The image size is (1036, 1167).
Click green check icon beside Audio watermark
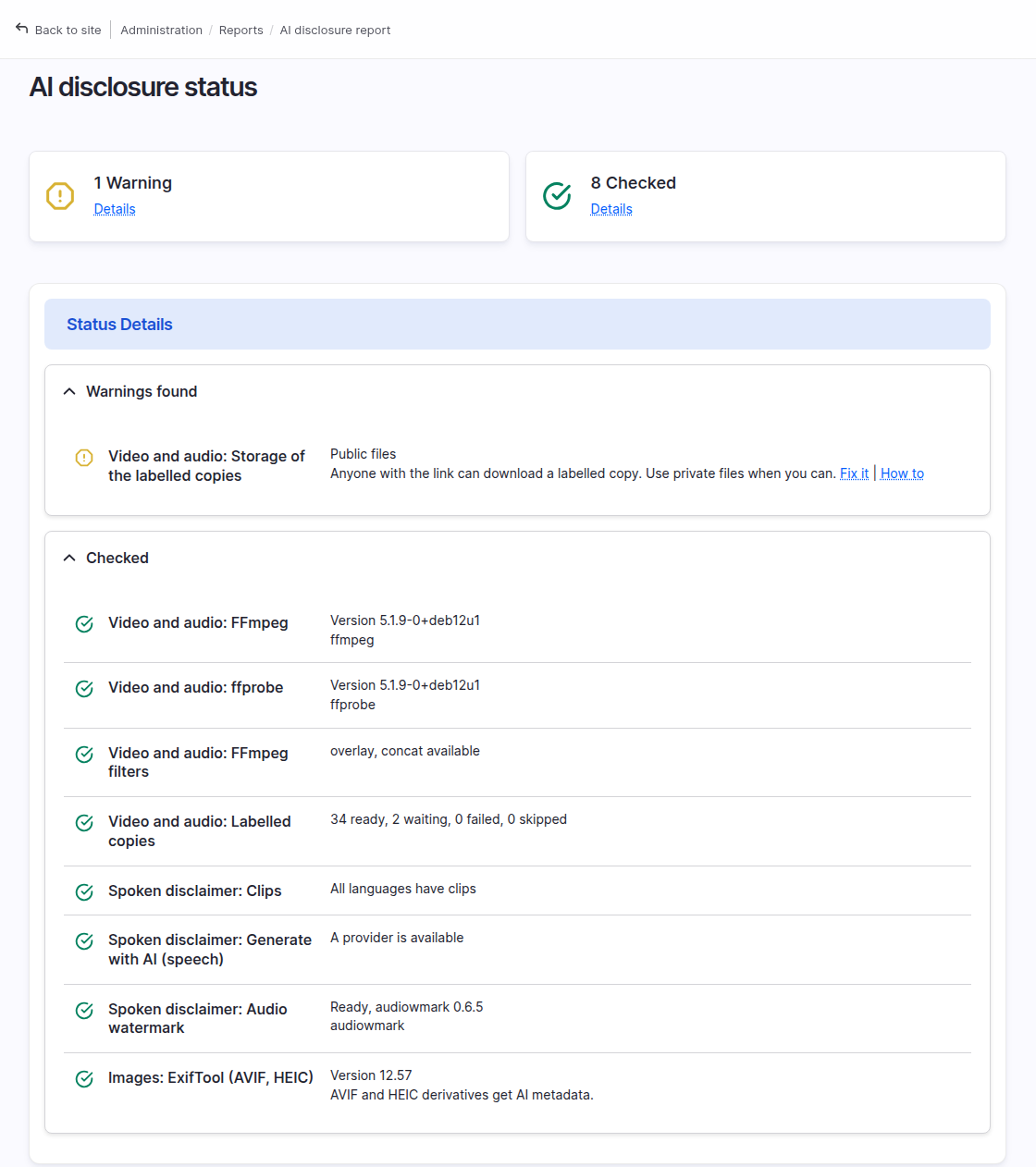coord(84,1010)
